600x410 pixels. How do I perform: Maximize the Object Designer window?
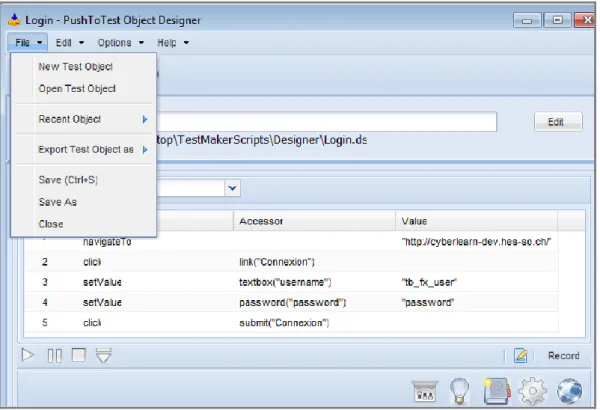point(558,20)
